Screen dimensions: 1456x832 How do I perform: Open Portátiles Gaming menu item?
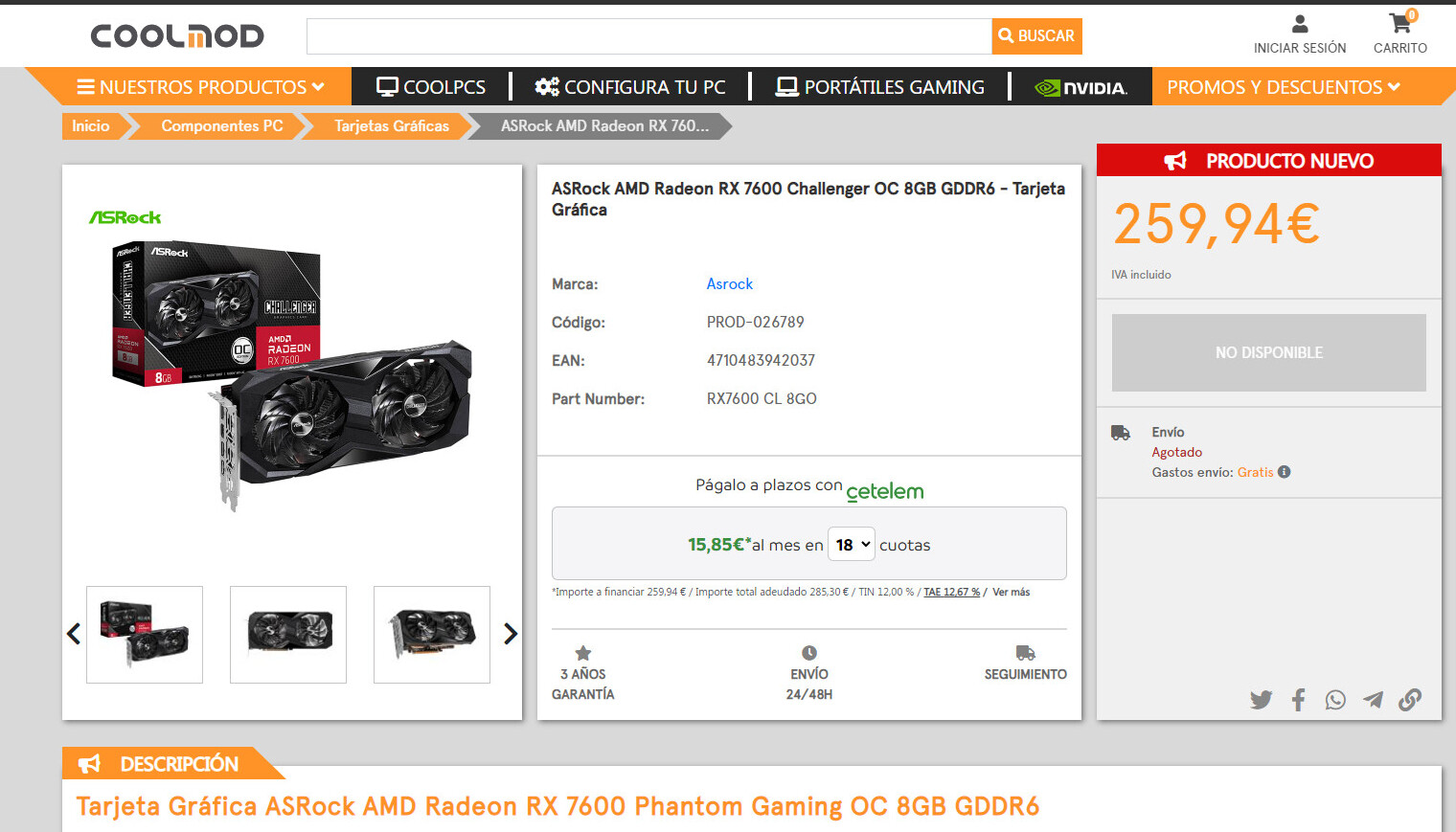tap(879, 87)
